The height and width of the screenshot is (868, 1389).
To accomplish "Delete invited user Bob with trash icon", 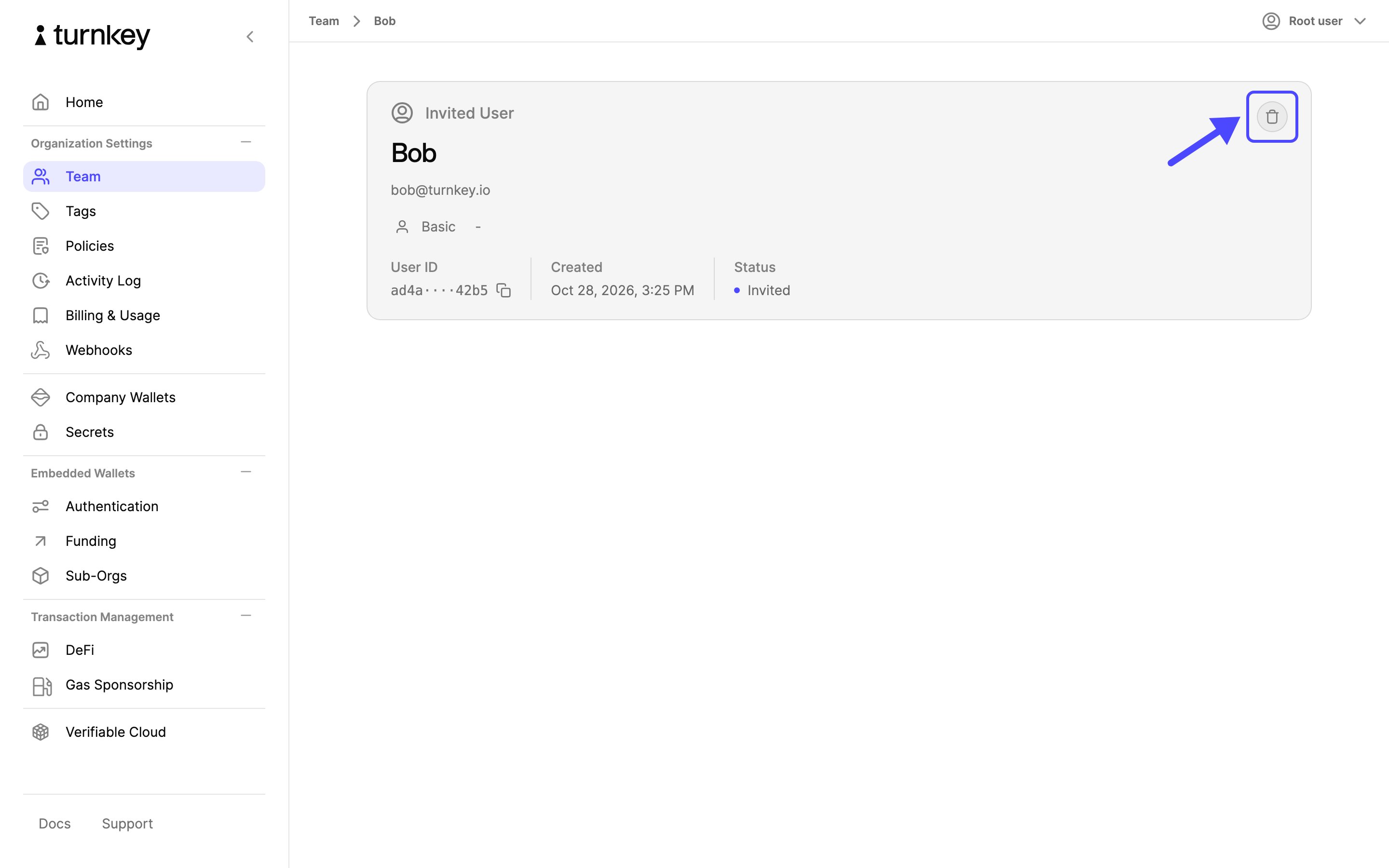I will click(1272, 117).
